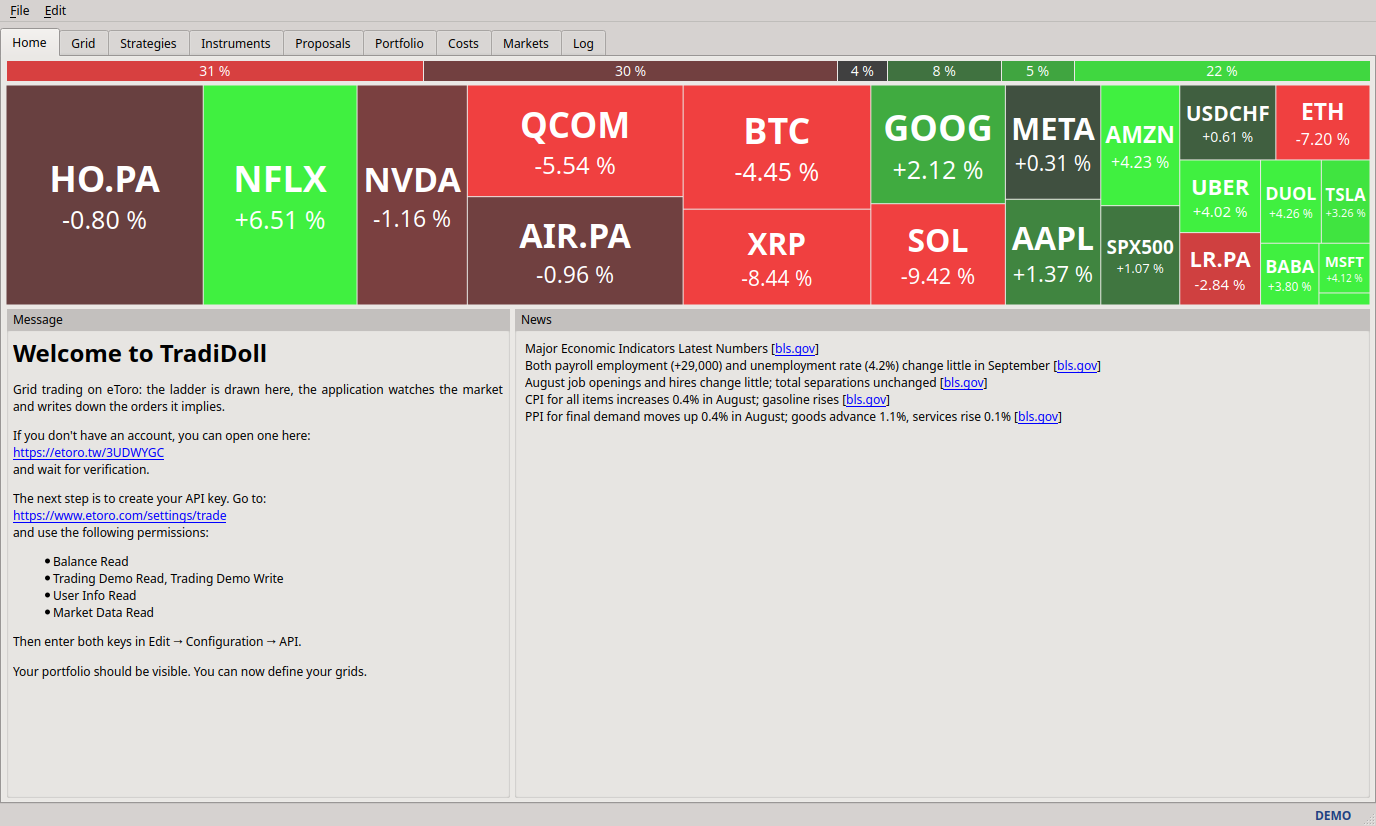
Task: Pick the NVDA tile in the heatmap
Action: pos(412,195)
